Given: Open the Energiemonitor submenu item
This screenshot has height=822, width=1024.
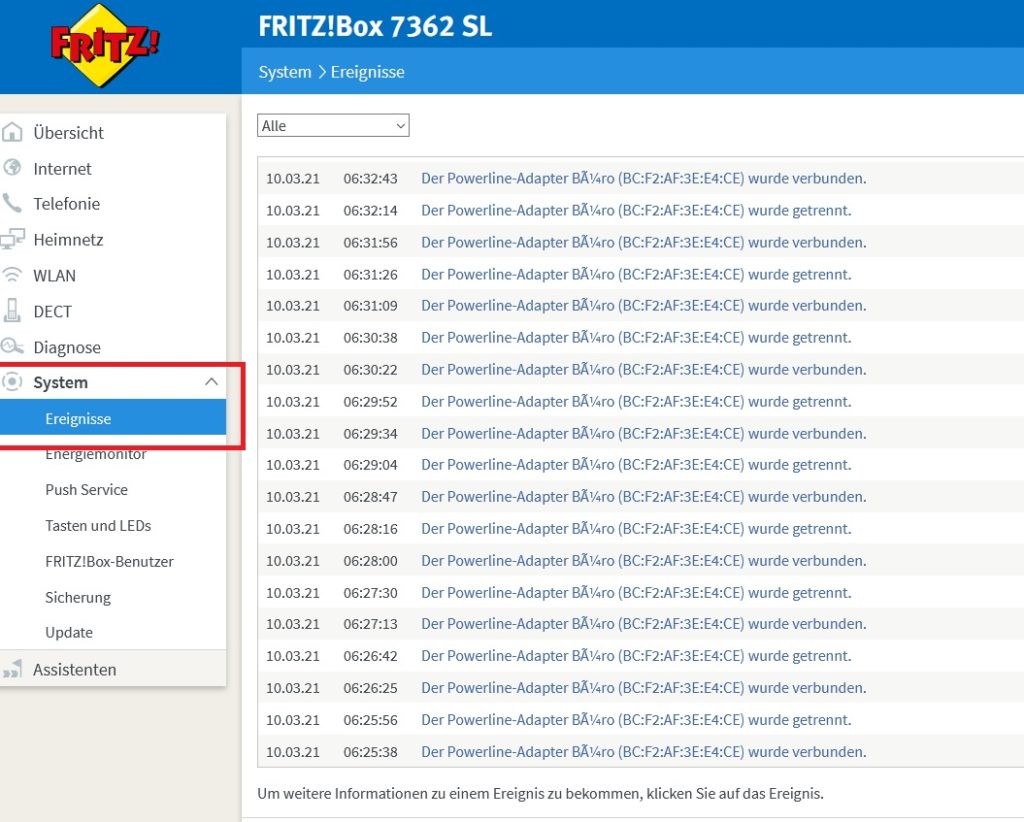Looking at the screenshot, I should pyautogui.click(x=95, y=454).
